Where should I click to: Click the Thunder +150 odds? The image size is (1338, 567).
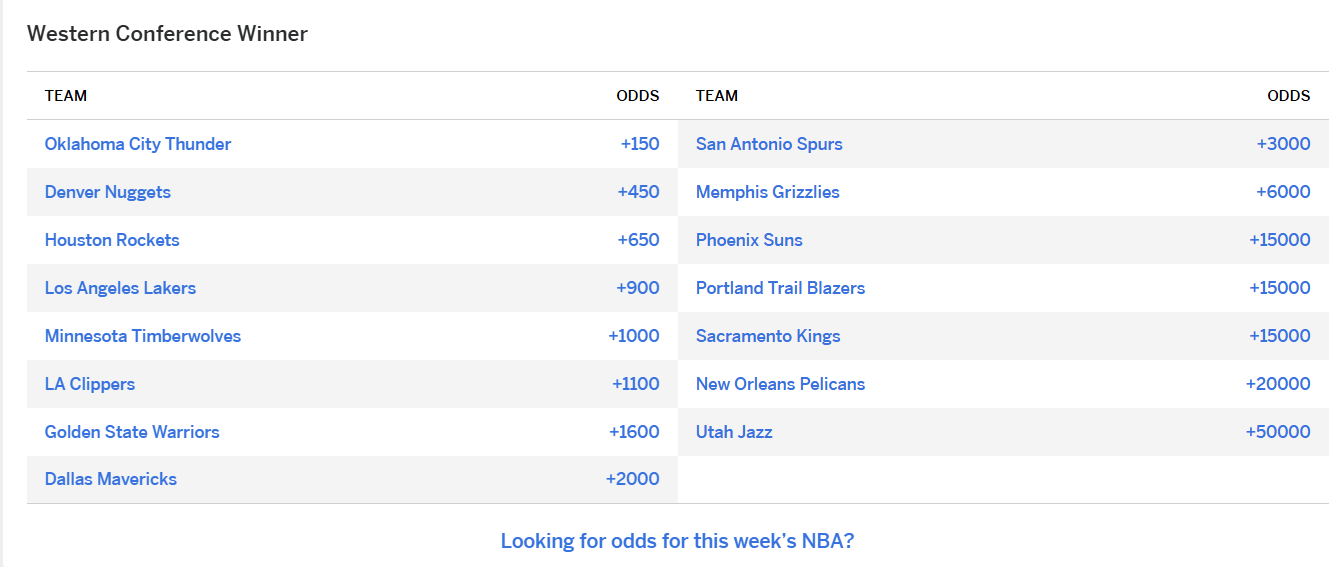pyautogui.click(x=640, y=144)
